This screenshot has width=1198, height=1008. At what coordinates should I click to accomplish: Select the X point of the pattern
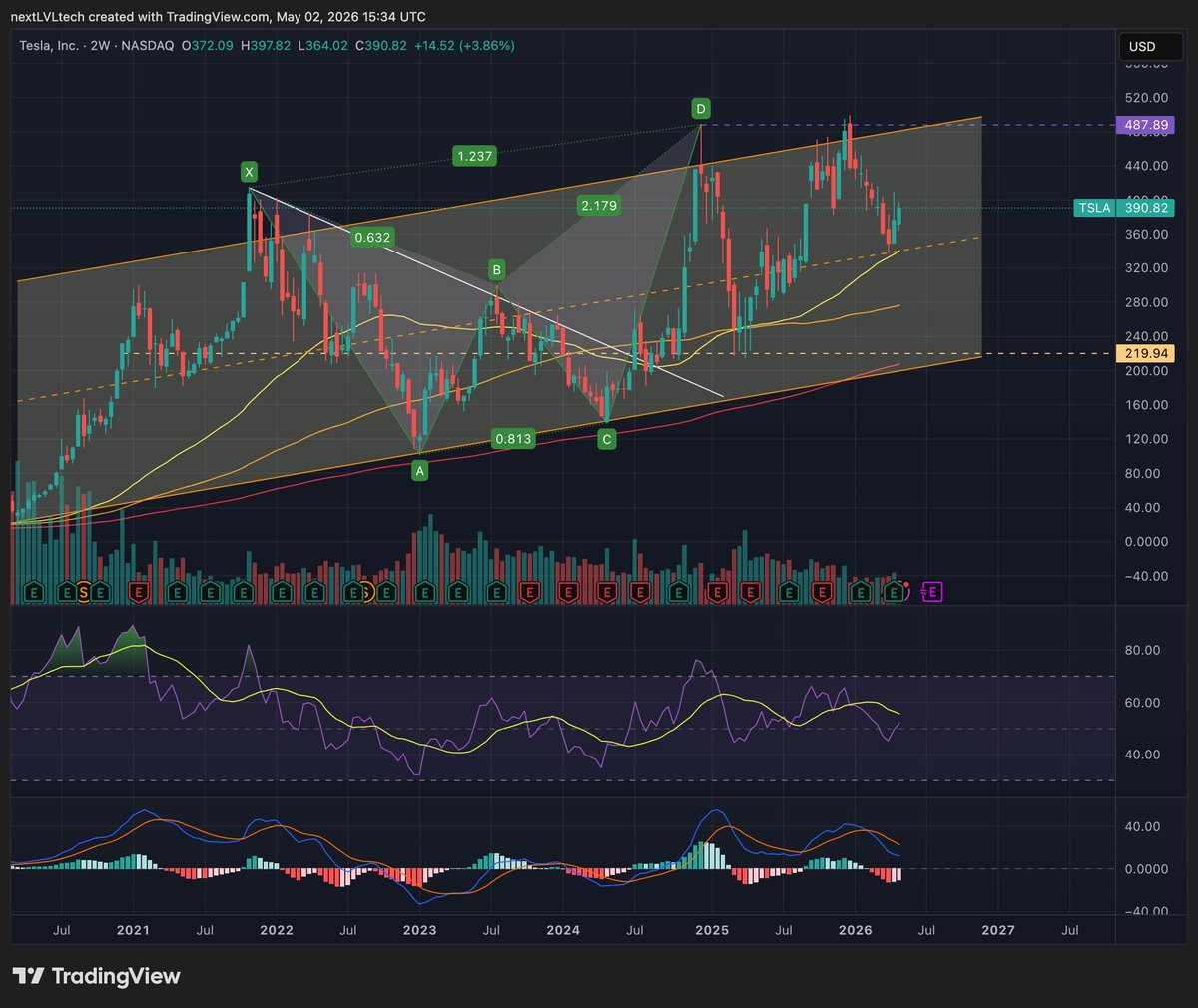(249, 172)
